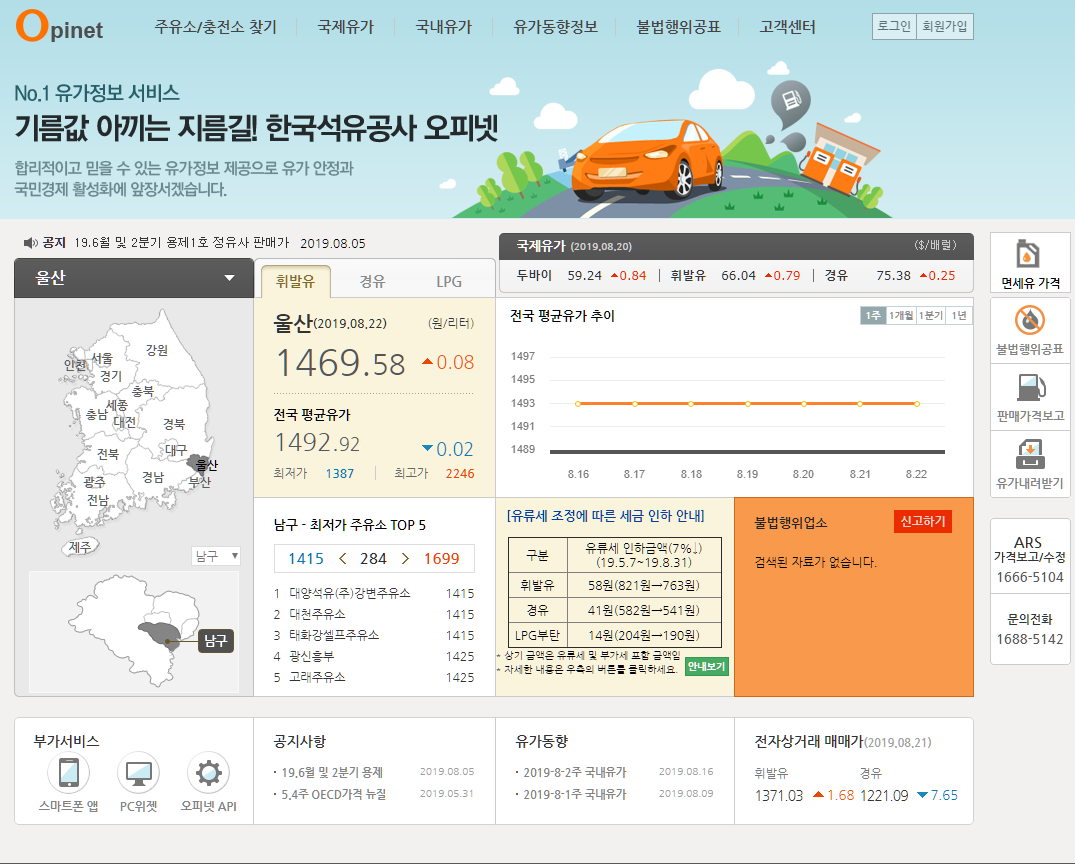1075x864 pixels.
Task: Select 서울 on the Korea map
Action: (102, 358)
